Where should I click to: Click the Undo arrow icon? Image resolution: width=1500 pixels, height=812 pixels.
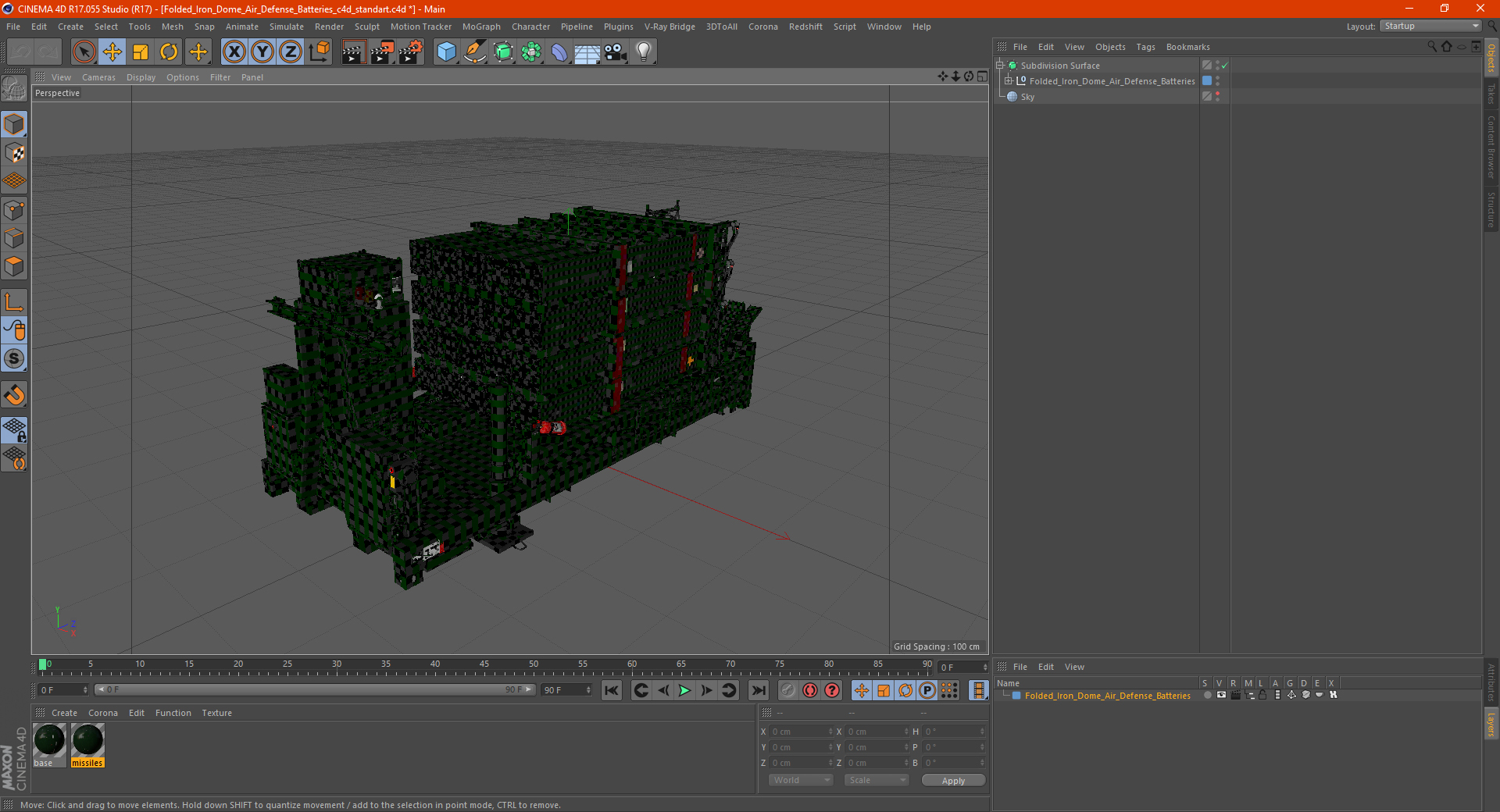click(x=20, y=52)
